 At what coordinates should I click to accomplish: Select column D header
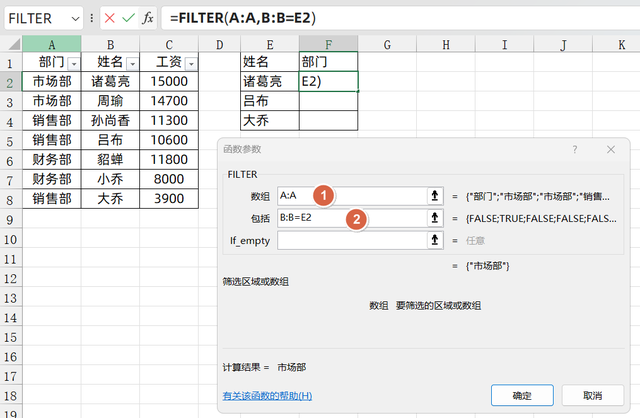[x=219, y=44]
